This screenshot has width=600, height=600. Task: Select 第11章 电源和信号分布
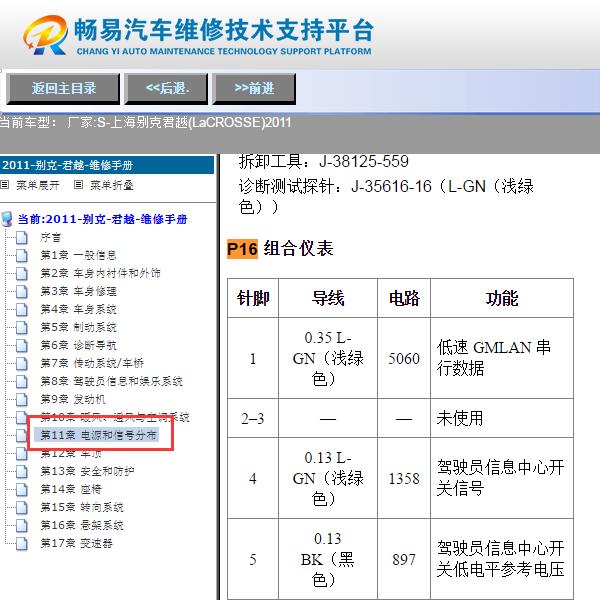(x=98, y=435)
